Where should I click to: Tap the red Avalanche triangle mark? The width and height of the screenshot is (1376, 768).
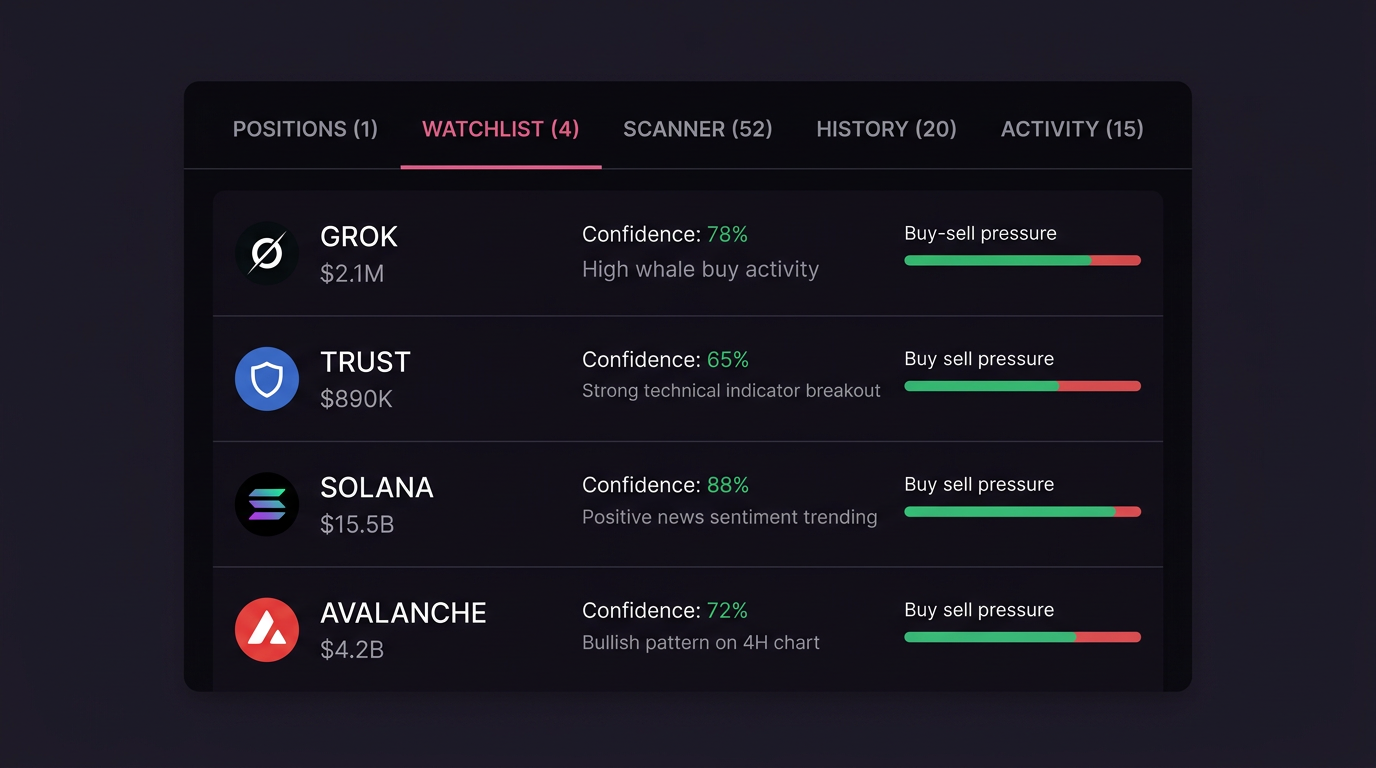[x=267, y=630]
